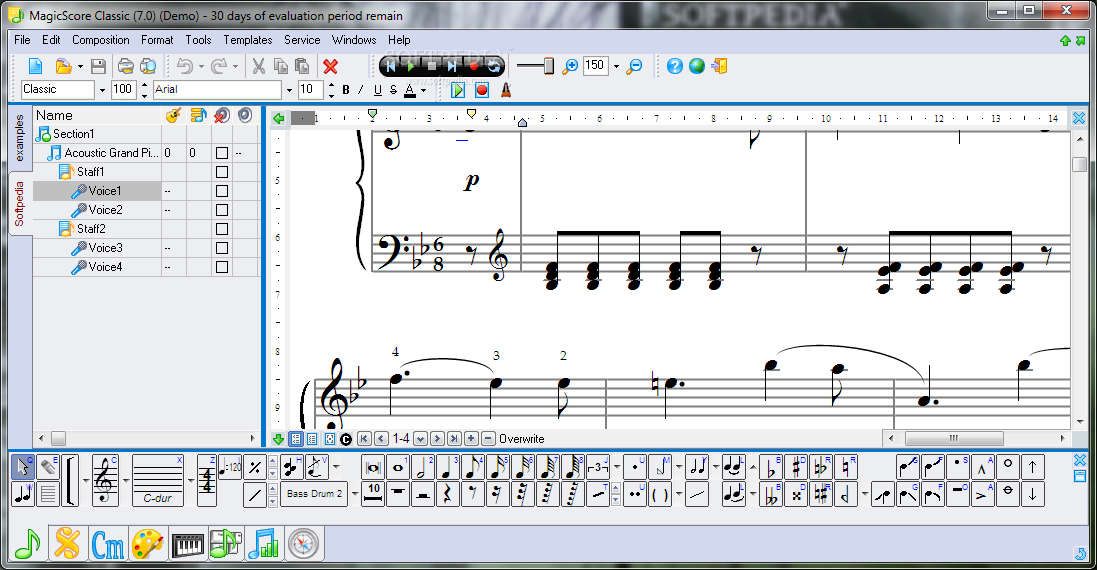Image resolution: width=1097 pixels, height=570 pixels.
Task: Open the Templates menu
Action: (x=248, y=40)
